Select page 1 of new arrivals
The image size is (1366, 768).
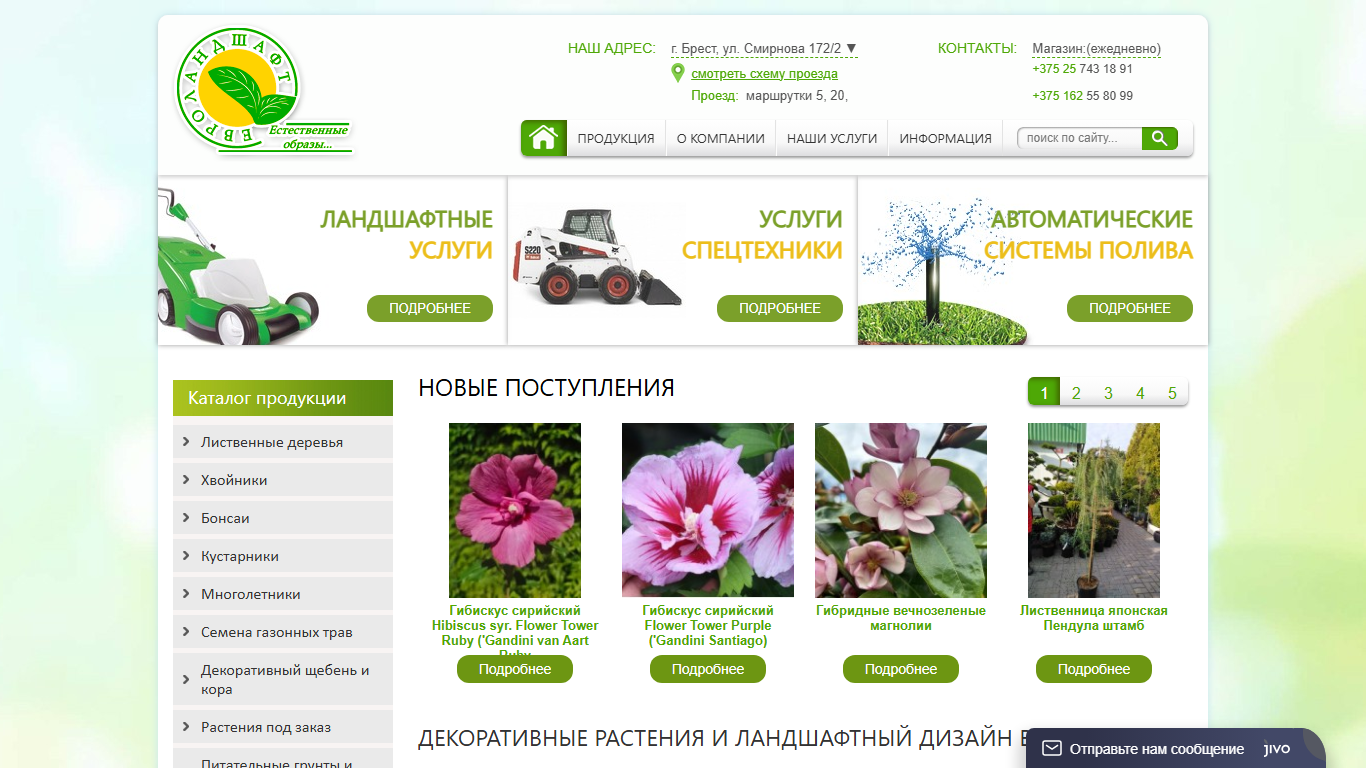coord(1044,393)
